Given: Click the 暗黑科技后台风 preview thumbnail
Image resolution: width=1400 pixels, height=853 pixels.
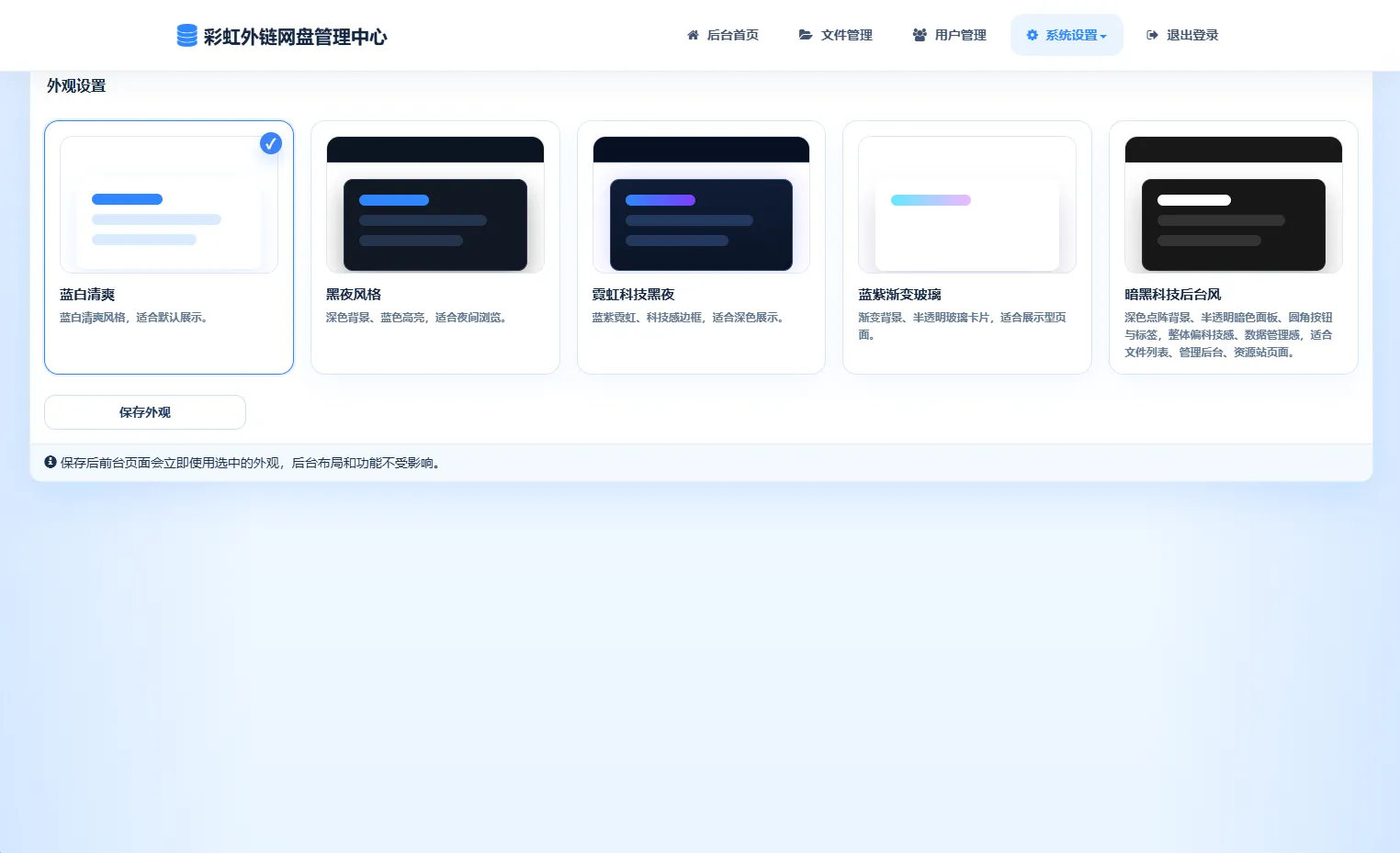Looking at the screenshot, I should pyautogui.click(x=1234, y=205).
